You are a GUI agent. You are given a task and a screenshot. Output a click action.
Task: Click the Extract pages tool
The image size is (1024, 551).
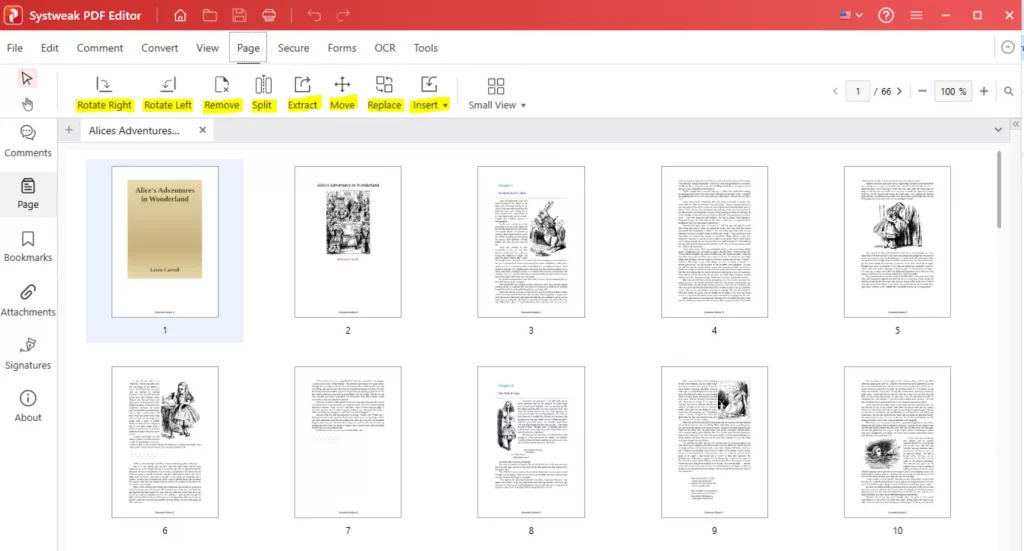point(302,93)
